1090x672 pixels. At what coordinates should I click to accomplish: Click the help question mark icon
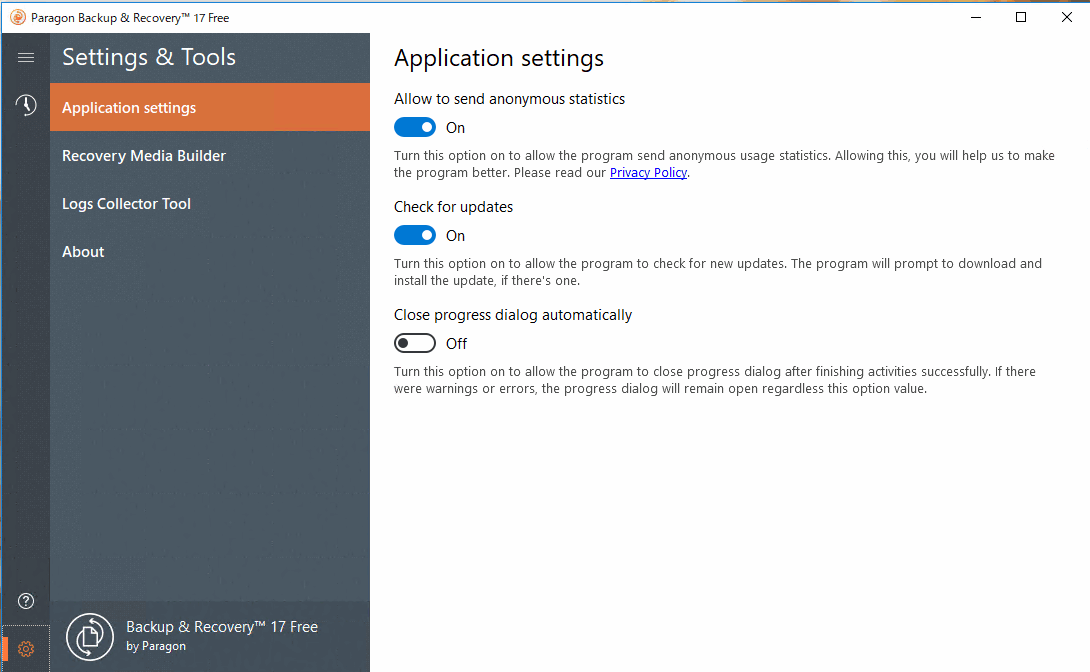point(26,601)
